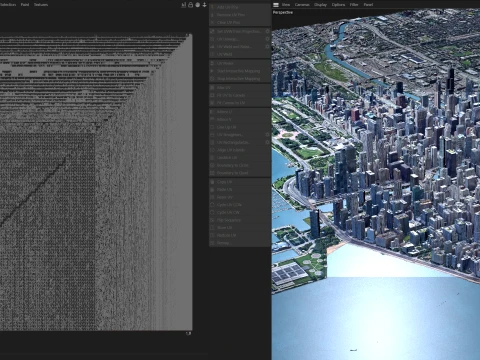The image size is (480, 360).
Task: Click the Boundary to Circle icon
Action: click(212, 165)
